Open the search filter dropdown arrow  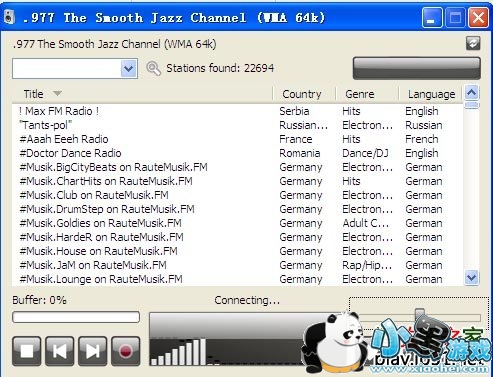click(129, 69)
